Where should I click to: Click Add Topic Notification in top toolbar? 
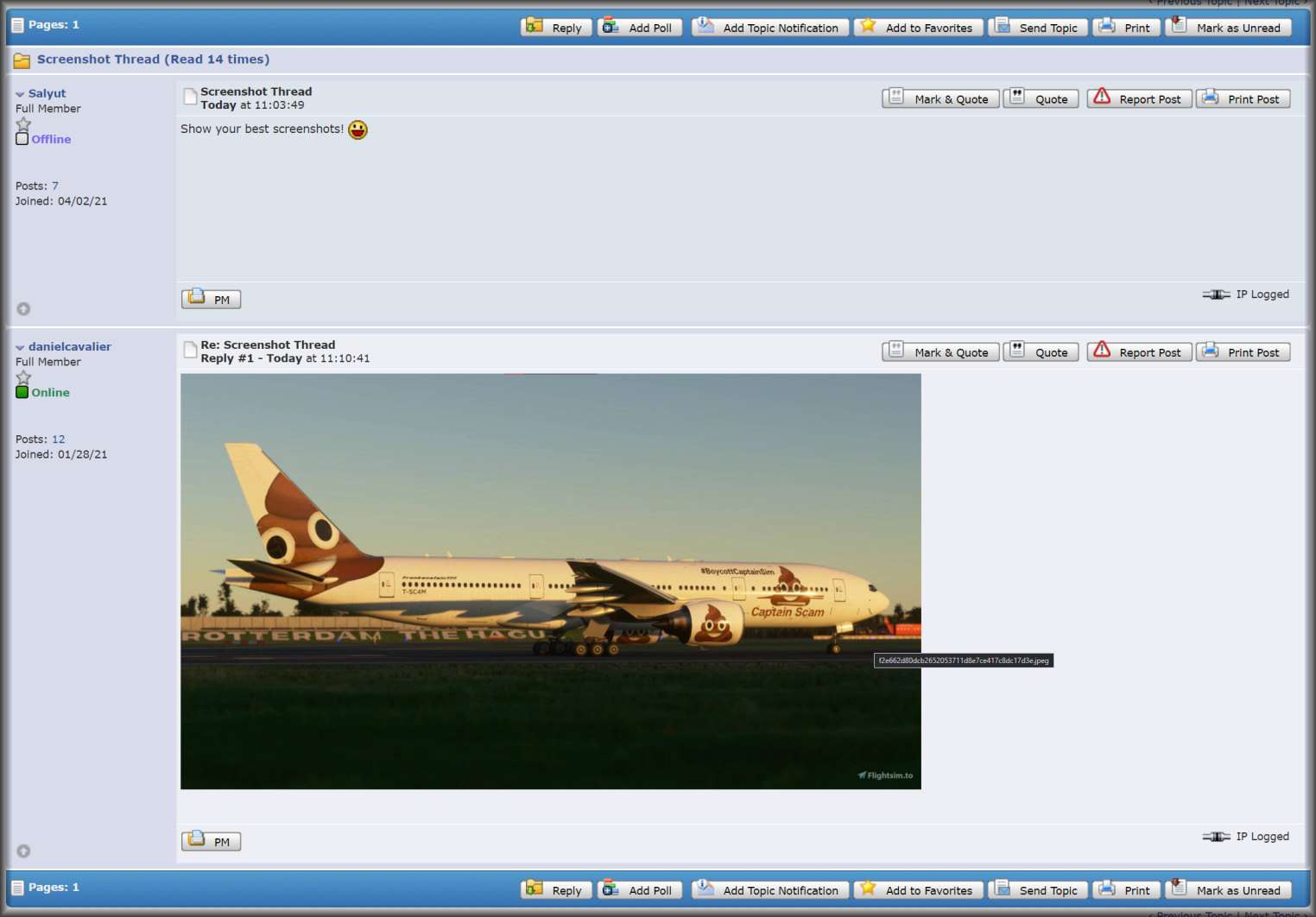tap(770, 28)
